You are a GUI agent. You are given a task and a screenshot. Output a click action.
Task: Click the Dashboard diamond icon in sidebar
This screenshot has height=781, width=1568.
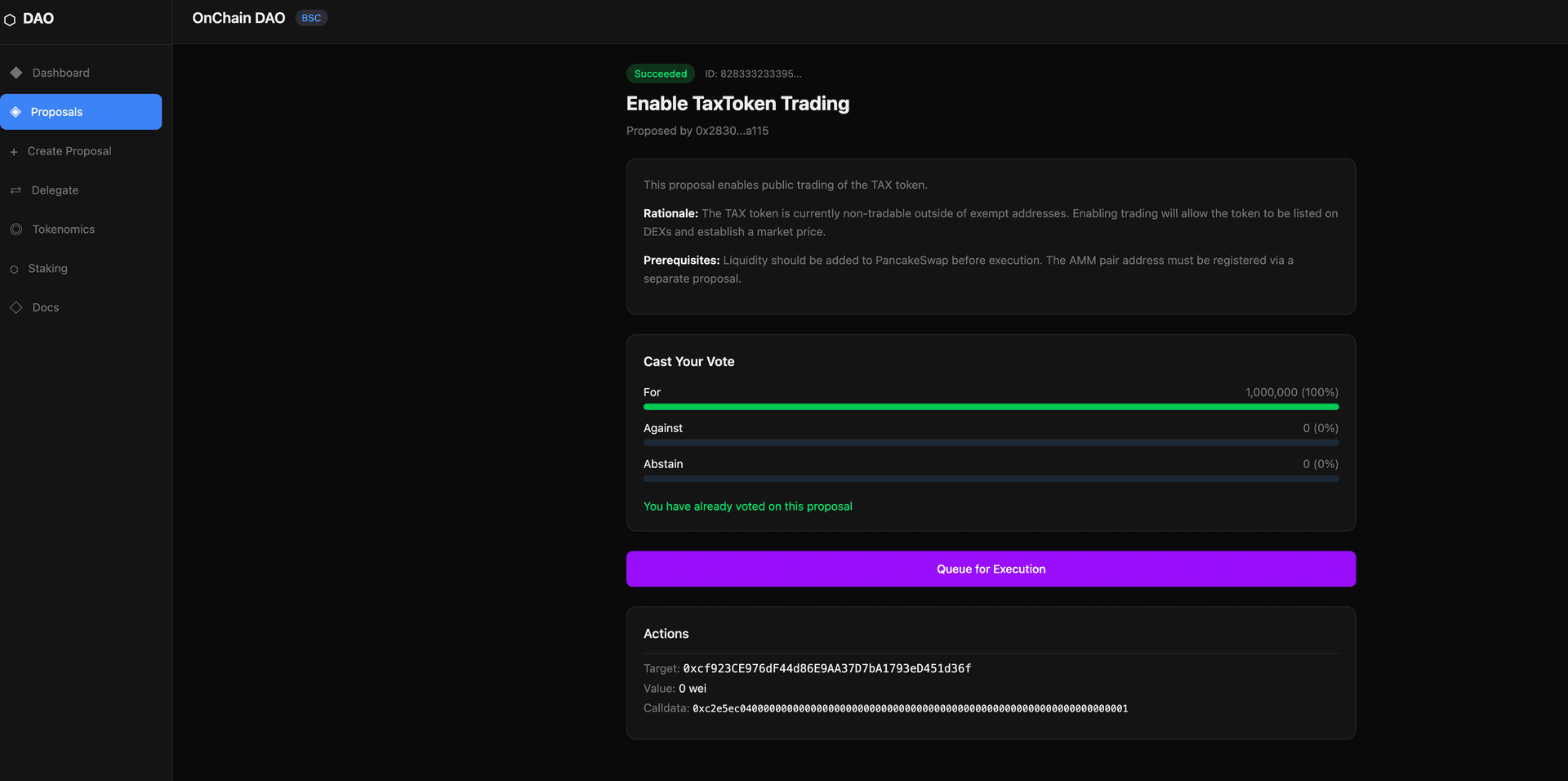click(16, 73)
